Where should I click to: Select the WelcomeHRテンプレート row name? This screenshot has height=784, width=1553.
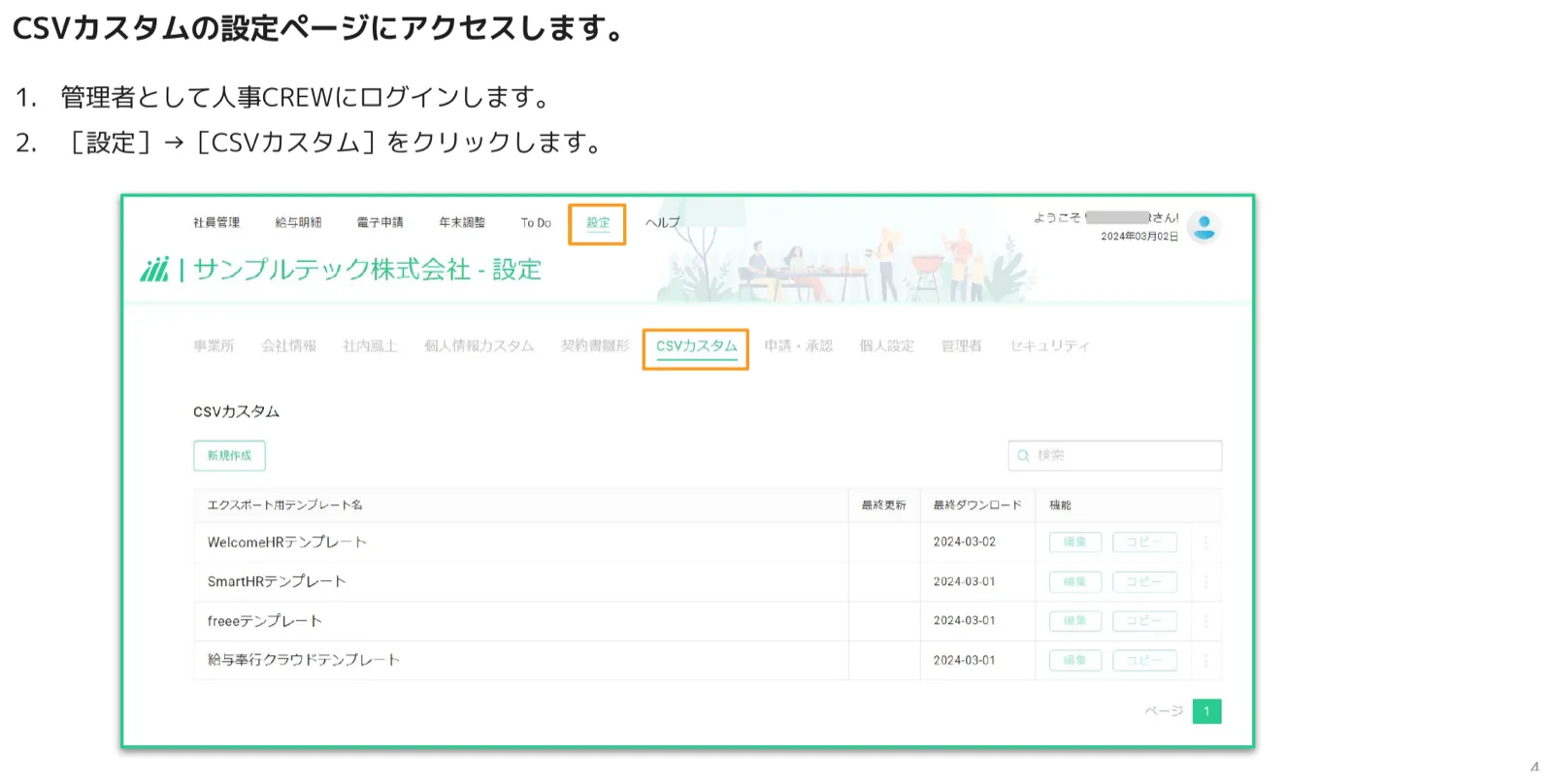point(287,542)
